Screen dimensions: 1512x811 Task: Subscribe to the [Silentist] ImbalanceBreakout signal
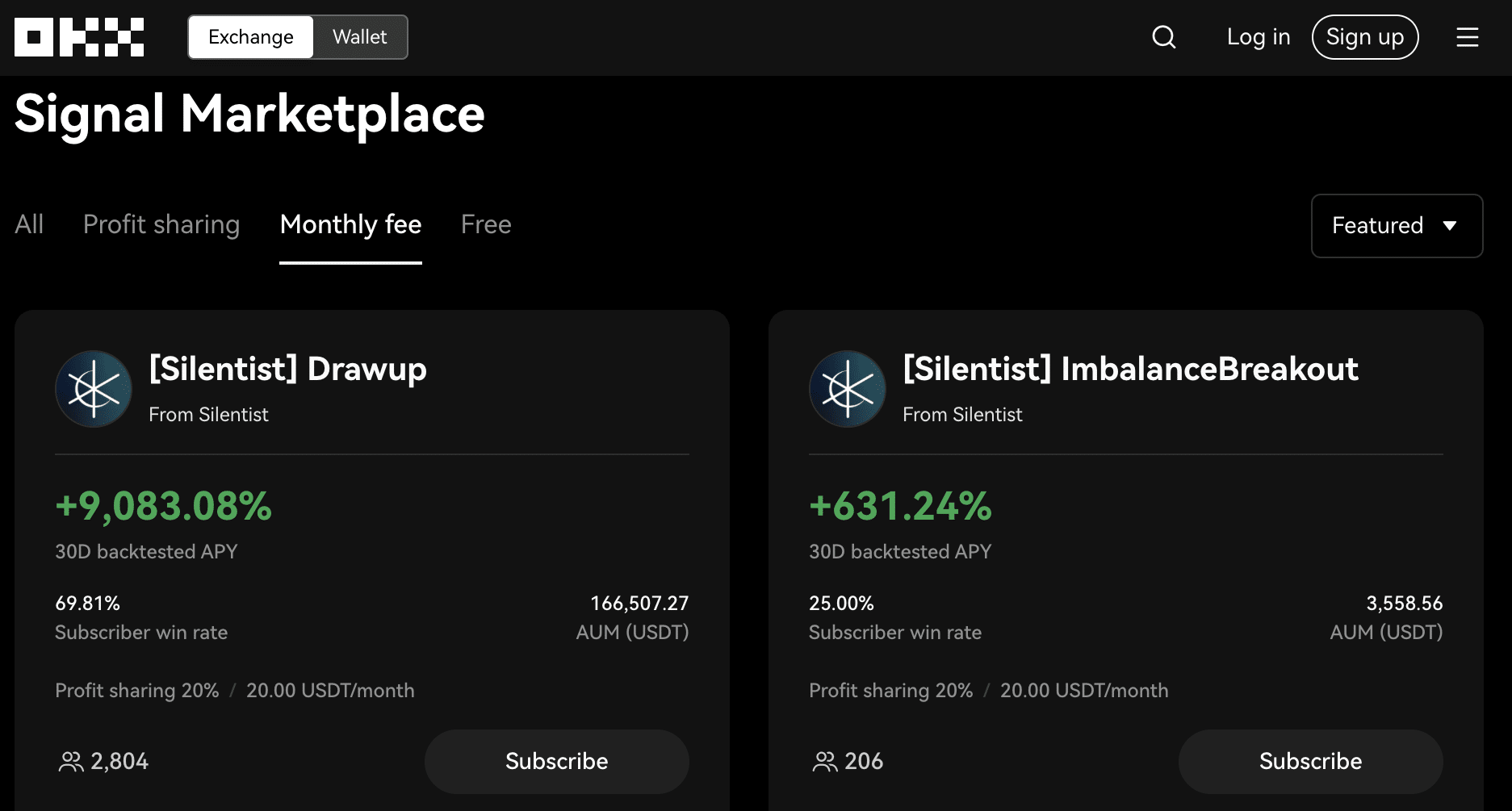point(1311,762)
